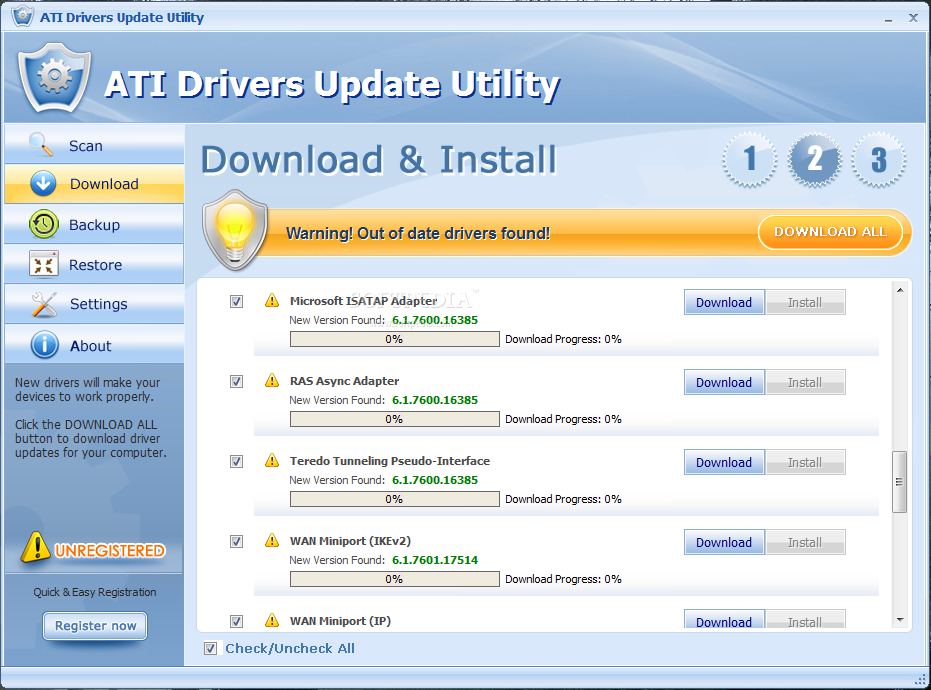
Task: Click warning icon beside WAN Miniport (IP)
Action: [x=272, y=621]
